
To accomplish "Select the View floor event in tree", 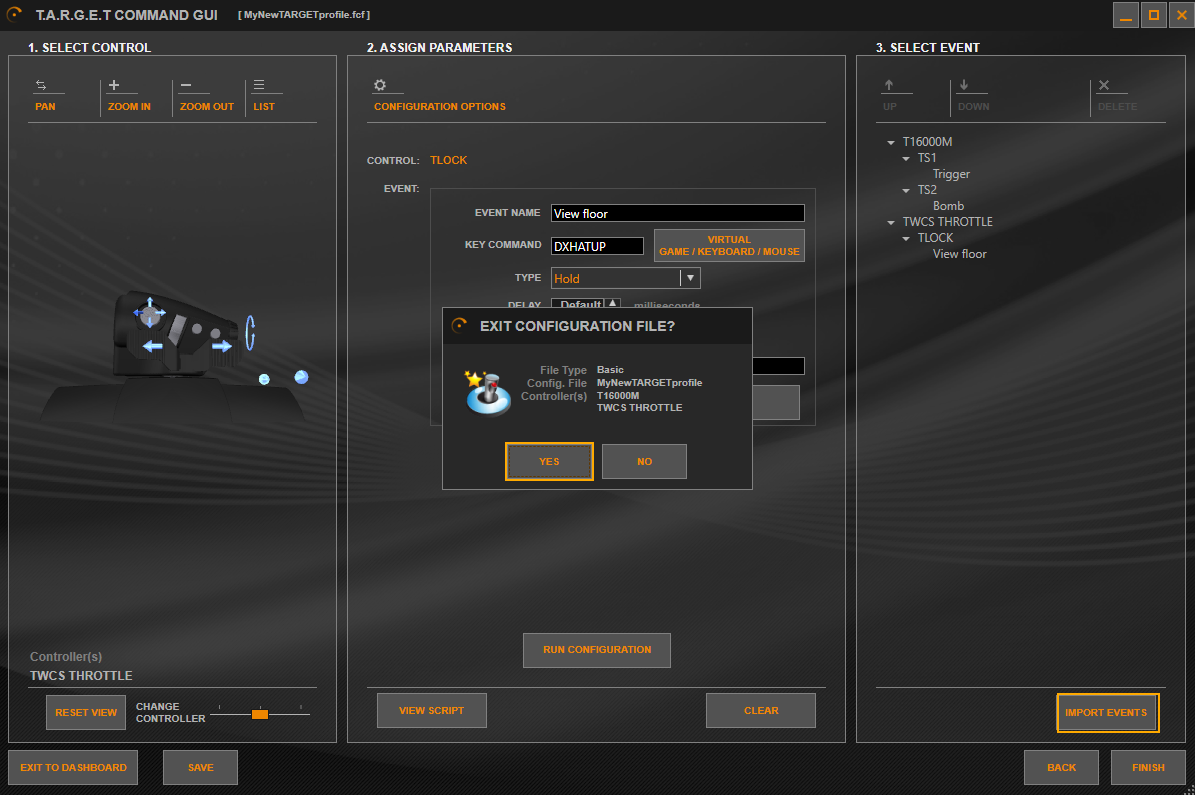I will [959, 254].
